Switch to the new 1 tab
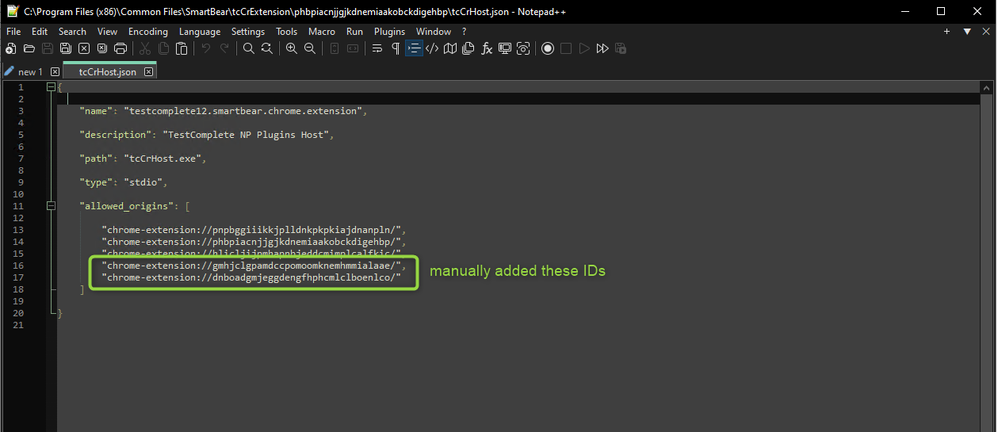 click(31, 72)
